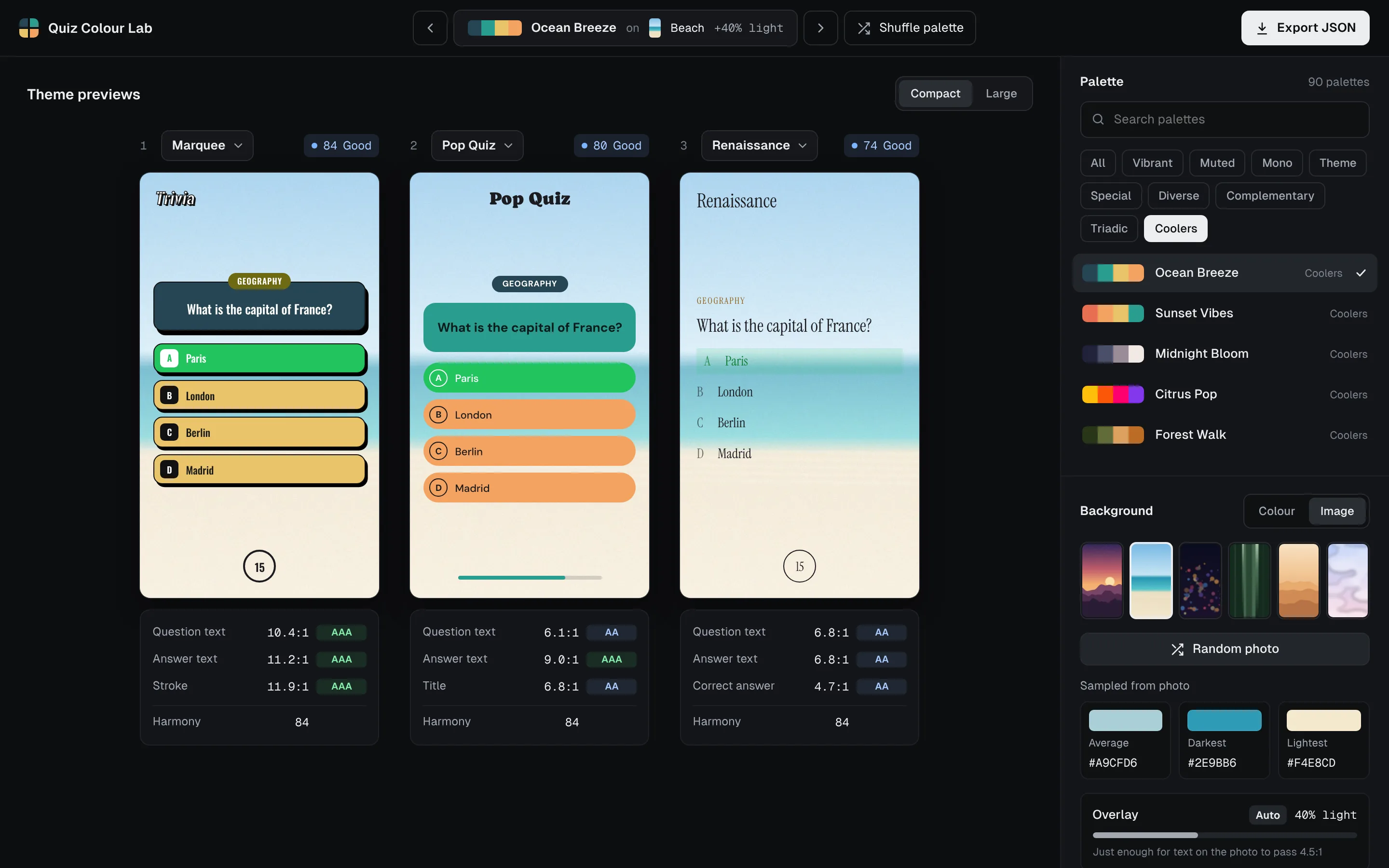Filter palettes by All

(1097, 163)
